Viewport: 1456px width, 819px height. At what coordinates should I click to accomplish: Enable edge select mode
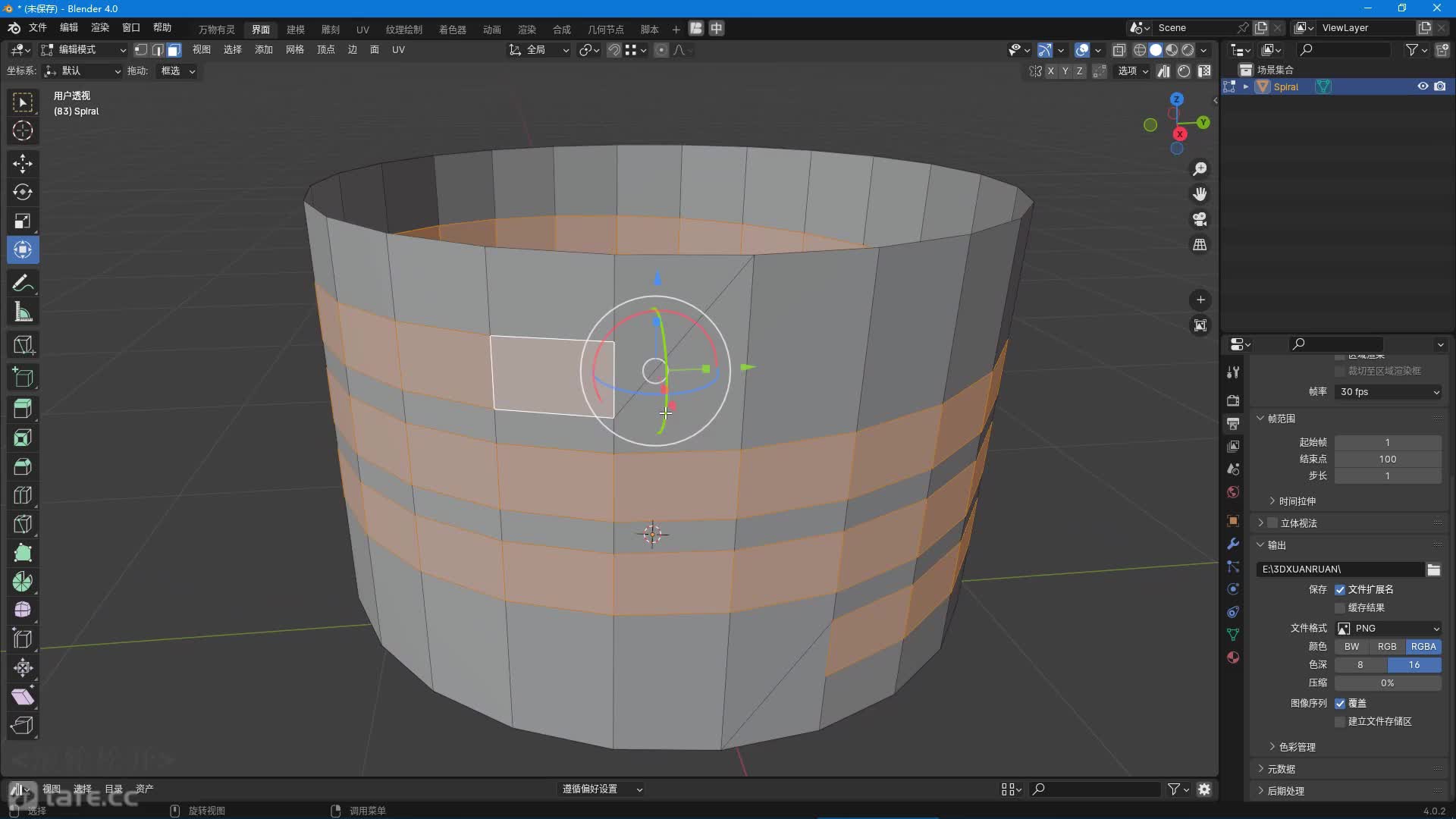point(158,50)
